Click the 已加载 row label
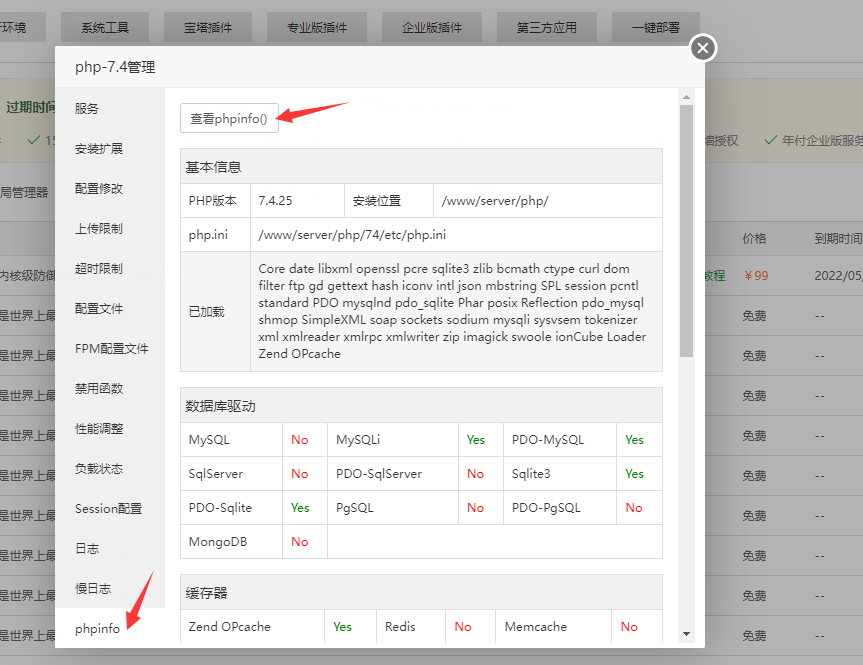This screenshot has width=863, height=665. [x=206, y=312]
